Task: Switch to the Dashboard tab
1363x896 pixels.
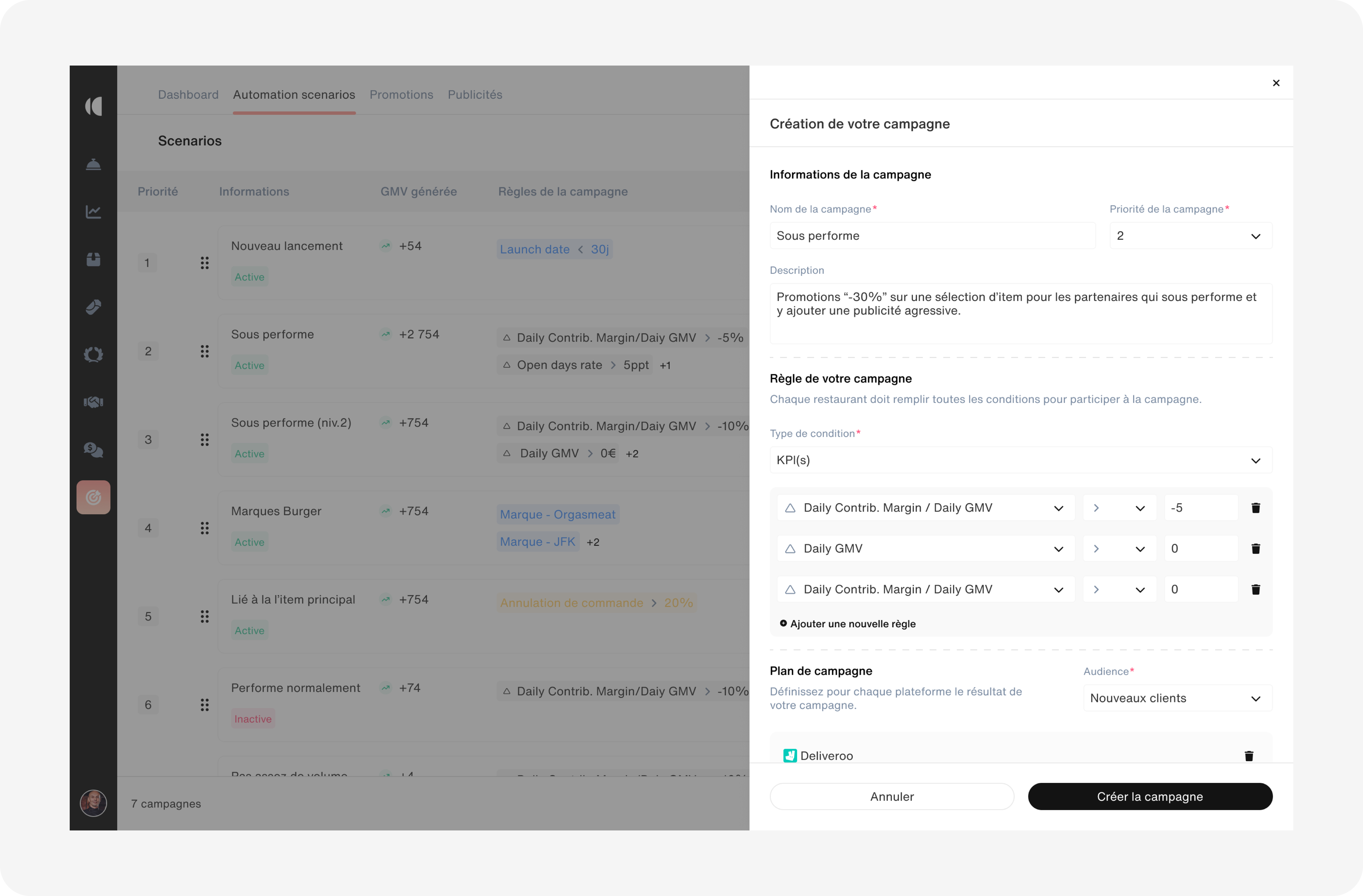Action: click(188, 95)
